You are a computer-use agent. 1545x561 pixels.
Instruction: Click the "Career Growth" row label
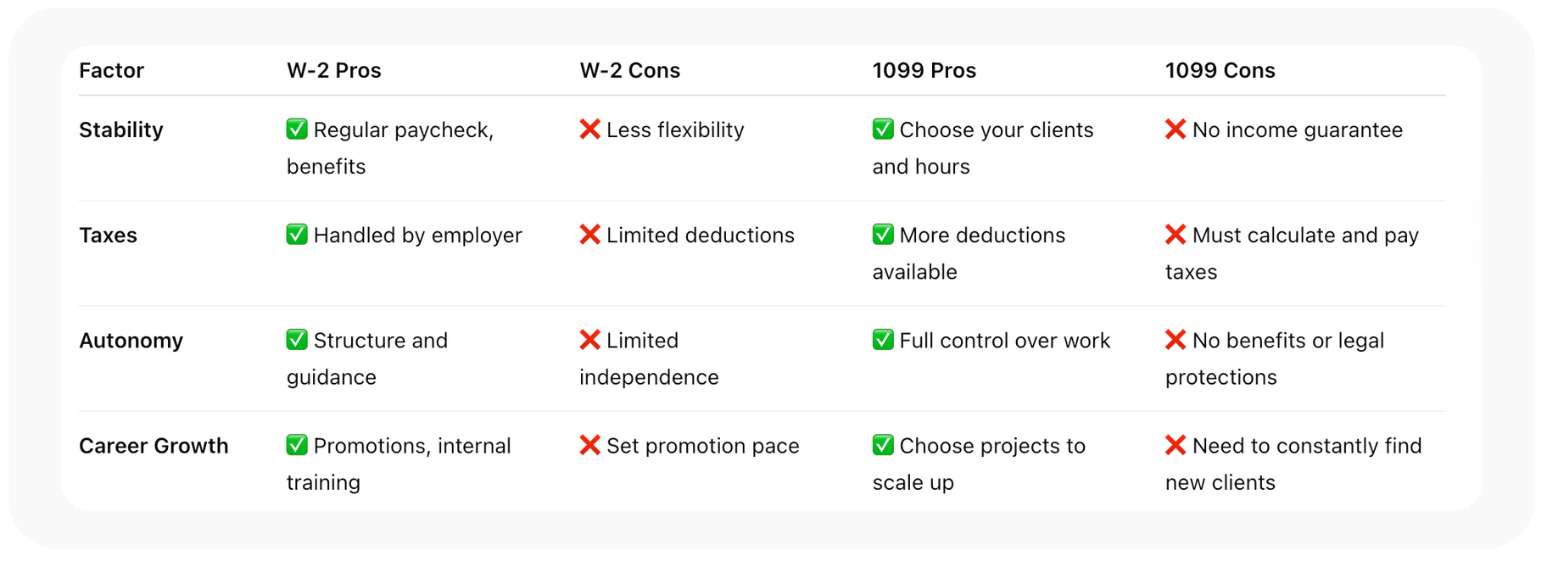coord(154,445)
